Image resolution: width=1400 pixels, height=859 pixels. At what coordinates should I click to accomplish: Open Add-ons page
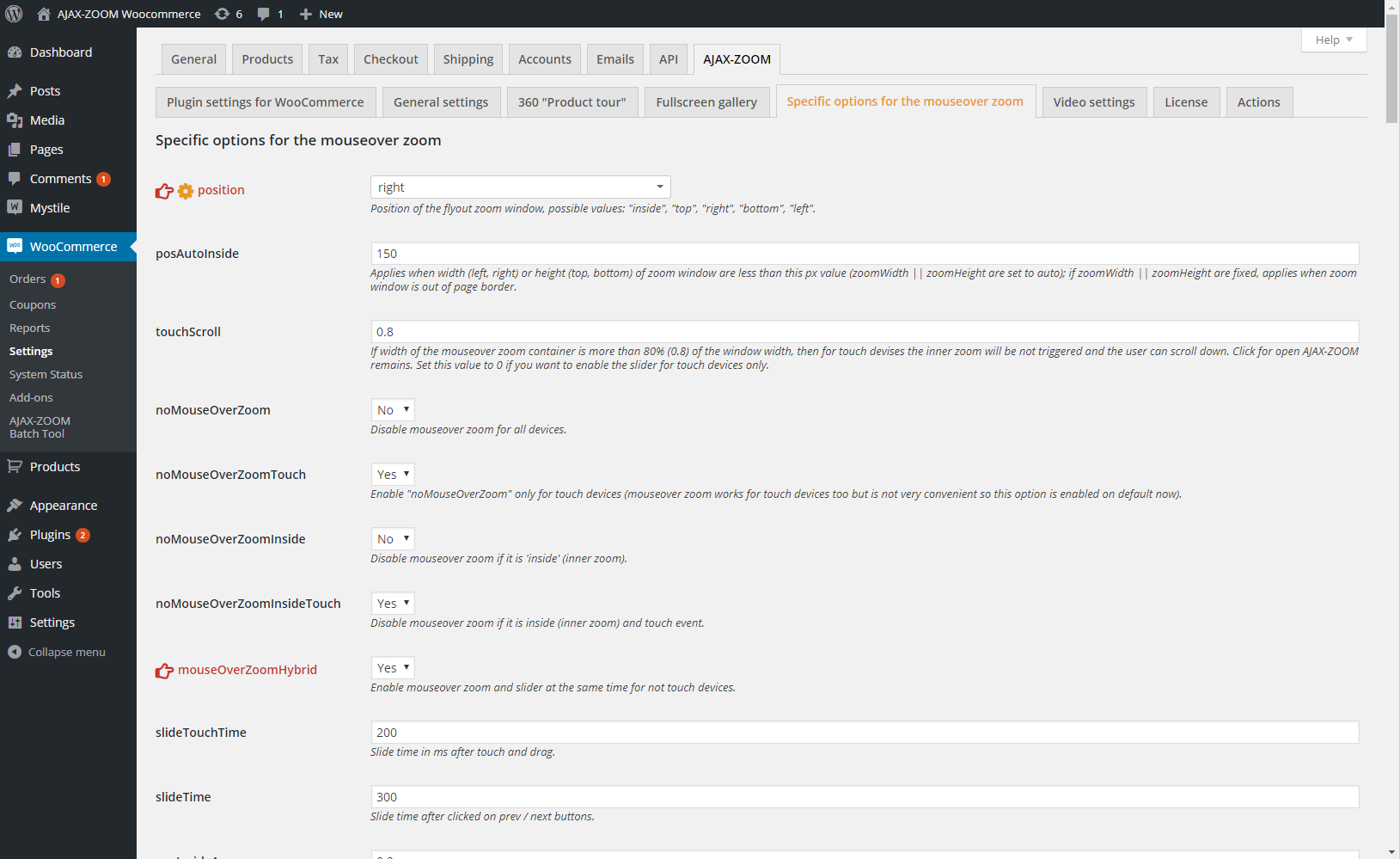[x=31, y=398]
